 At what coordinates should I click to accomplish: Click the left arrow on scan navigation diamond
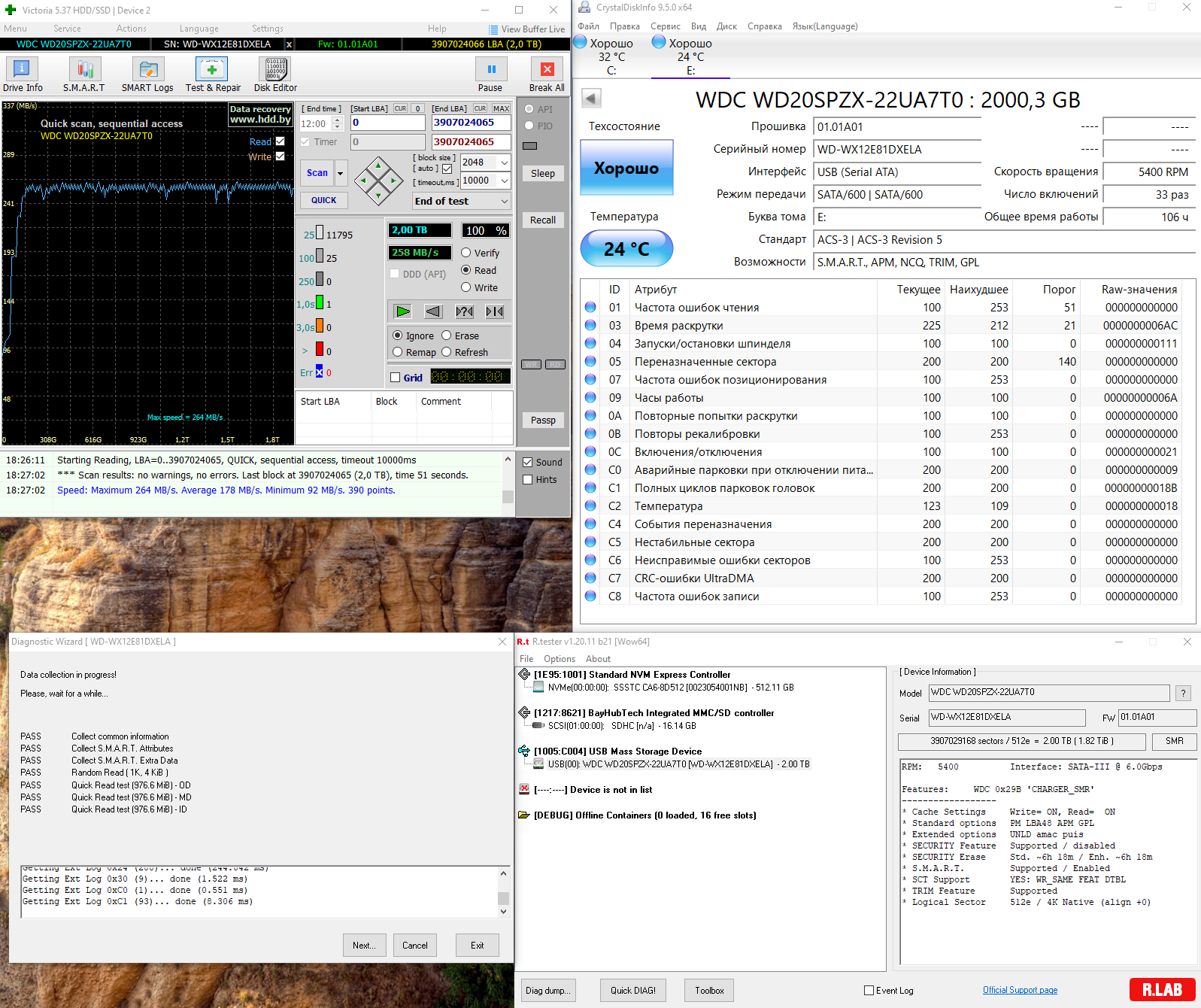pos(364,181)
